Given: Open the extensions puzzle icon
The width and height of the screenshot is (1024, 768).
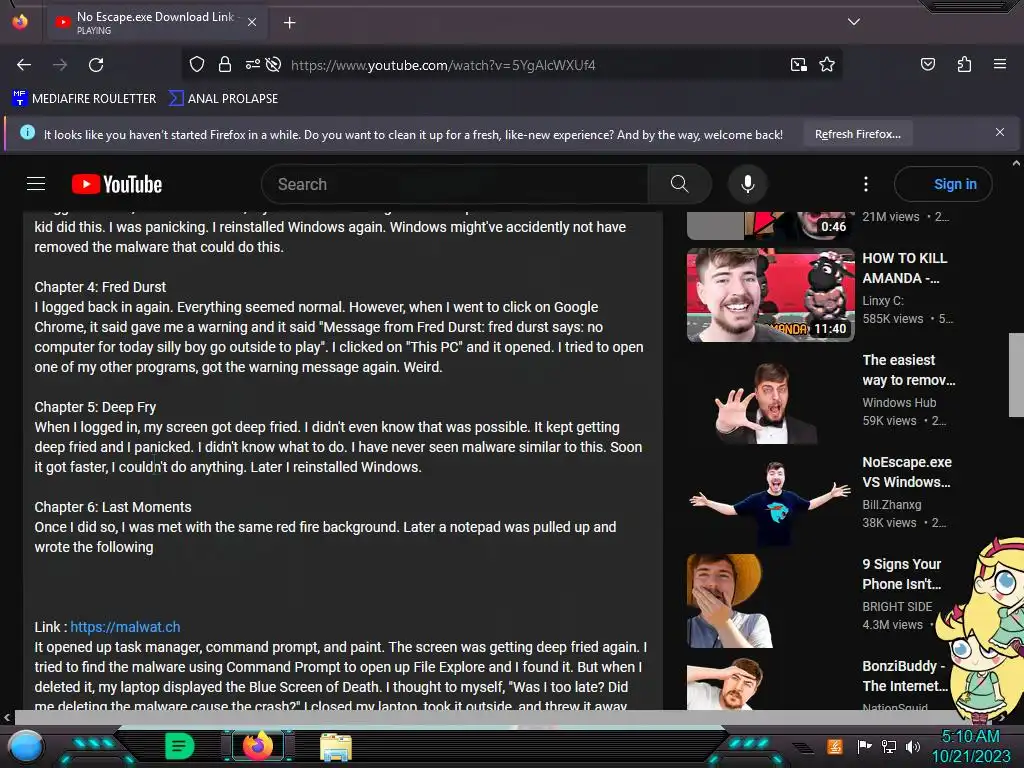Looking at the screenshot, I should [x=964, y=64].
